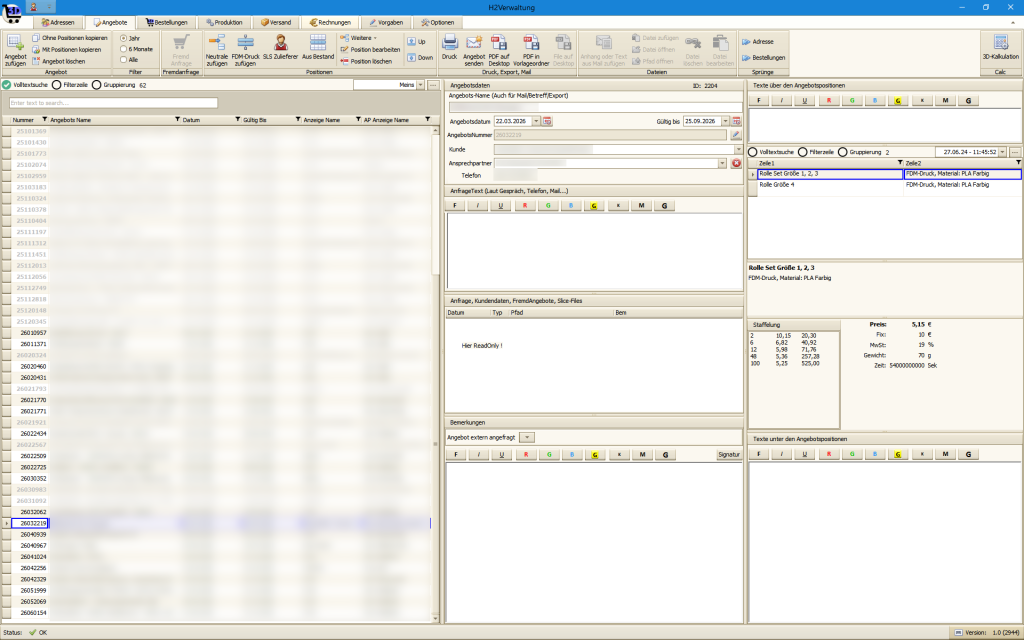The height and width of the screenshot is (640, 1024).
Task: Open the 27.06.24 layout dropdown
Action: 1002,152
